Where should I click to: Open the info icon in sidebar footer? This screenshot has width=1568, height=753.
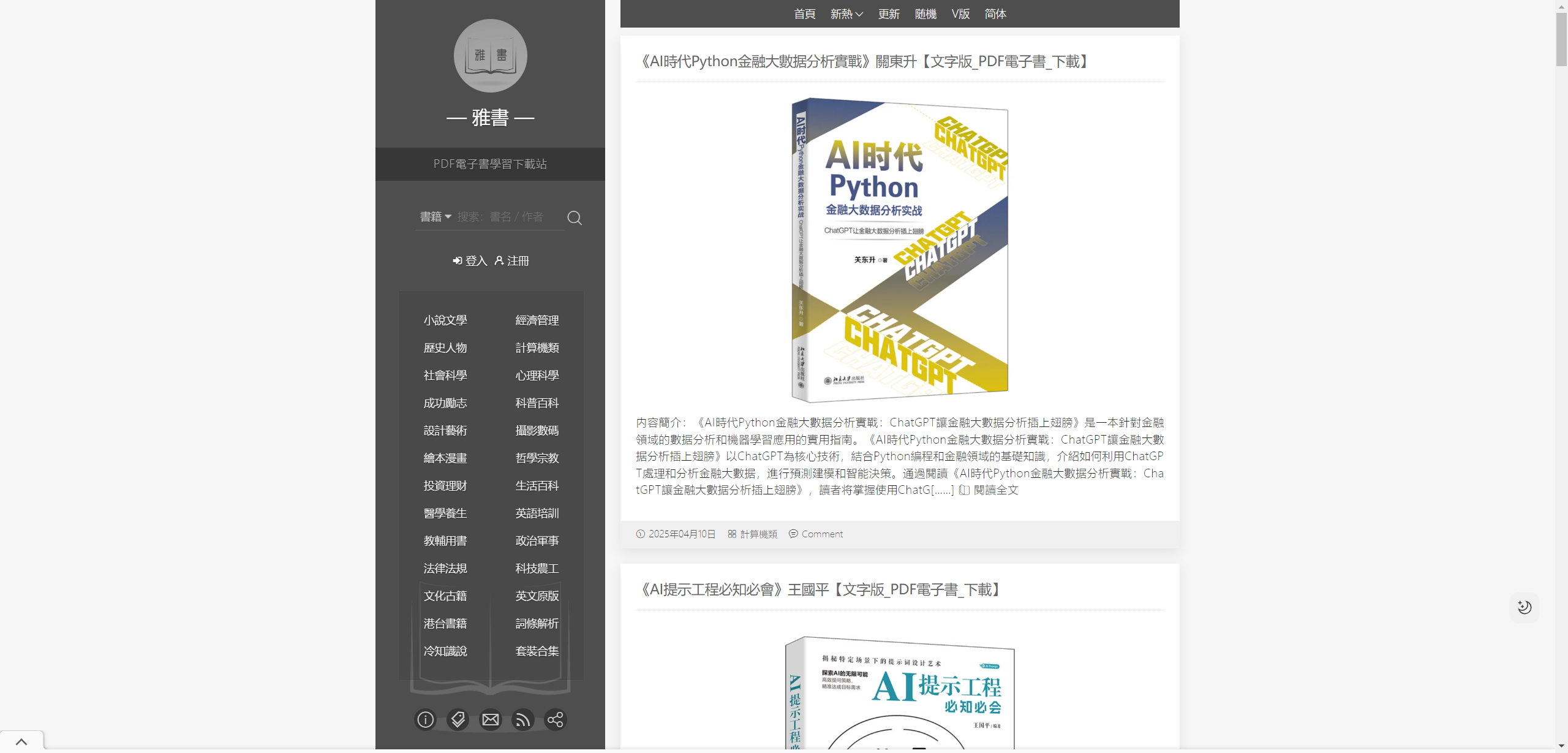425,719
